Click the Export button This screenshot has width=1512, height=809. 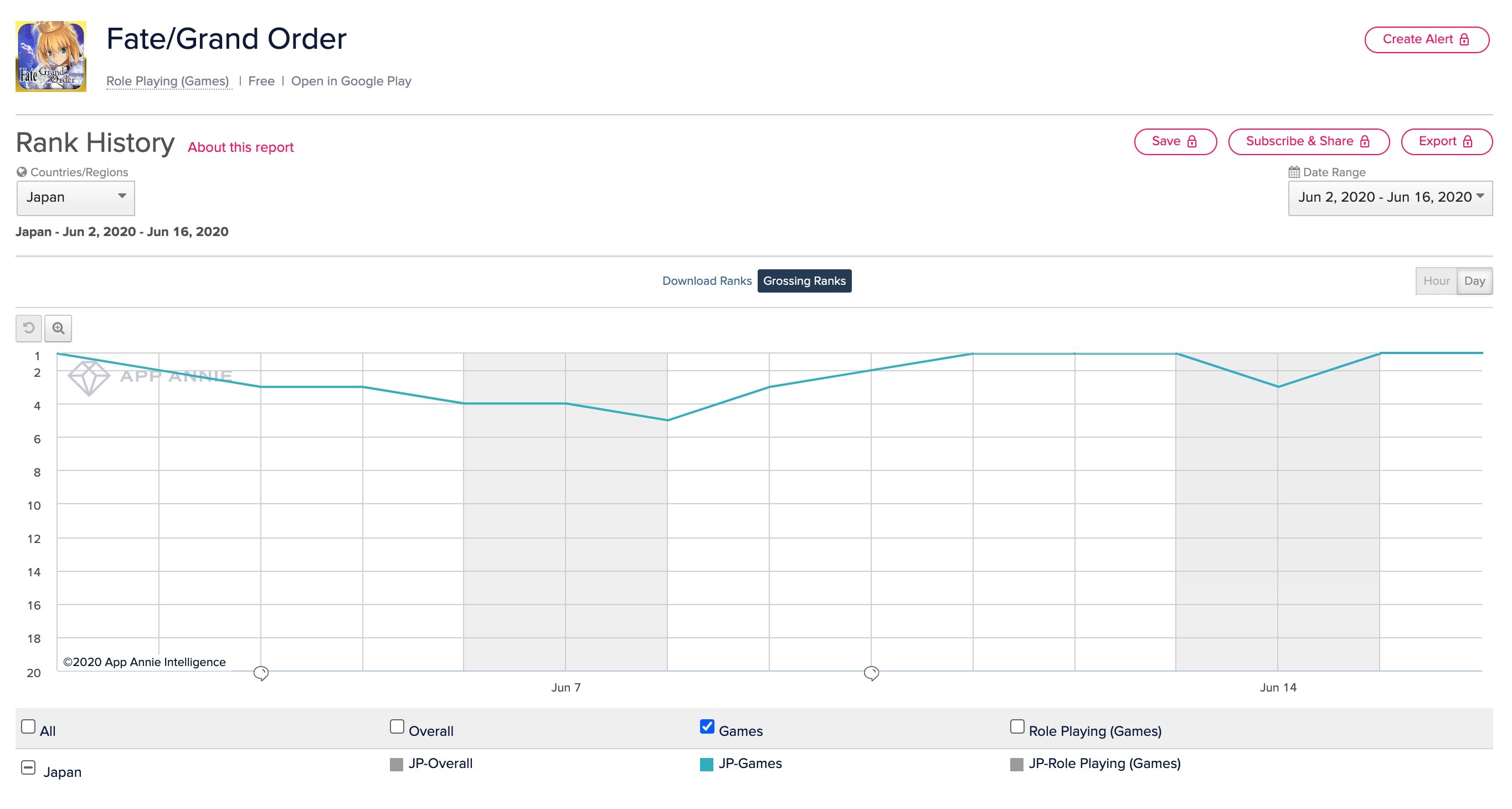click(1446, 141)
